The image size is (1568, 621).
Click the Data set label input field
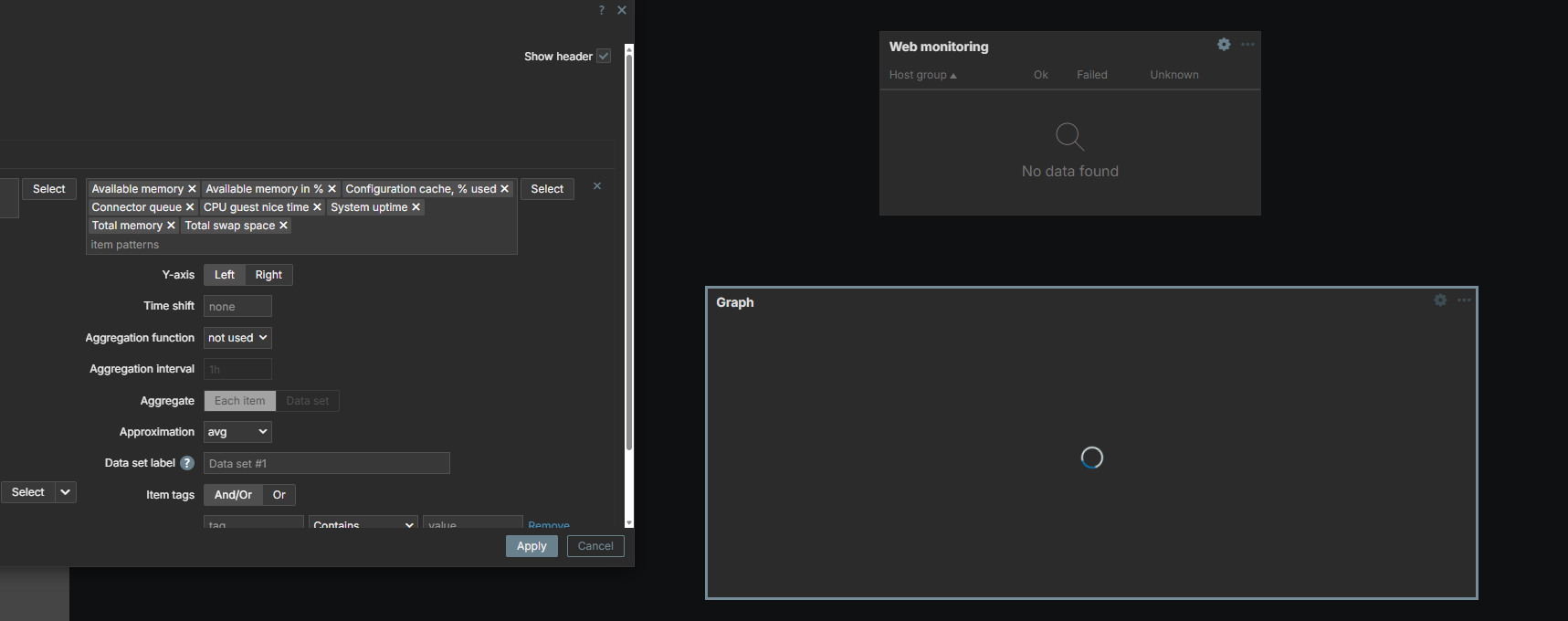326,464
